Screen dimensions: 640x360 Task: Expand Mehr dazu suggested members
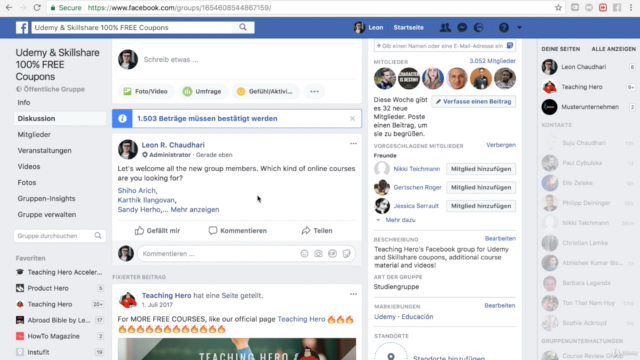[400, 220]
